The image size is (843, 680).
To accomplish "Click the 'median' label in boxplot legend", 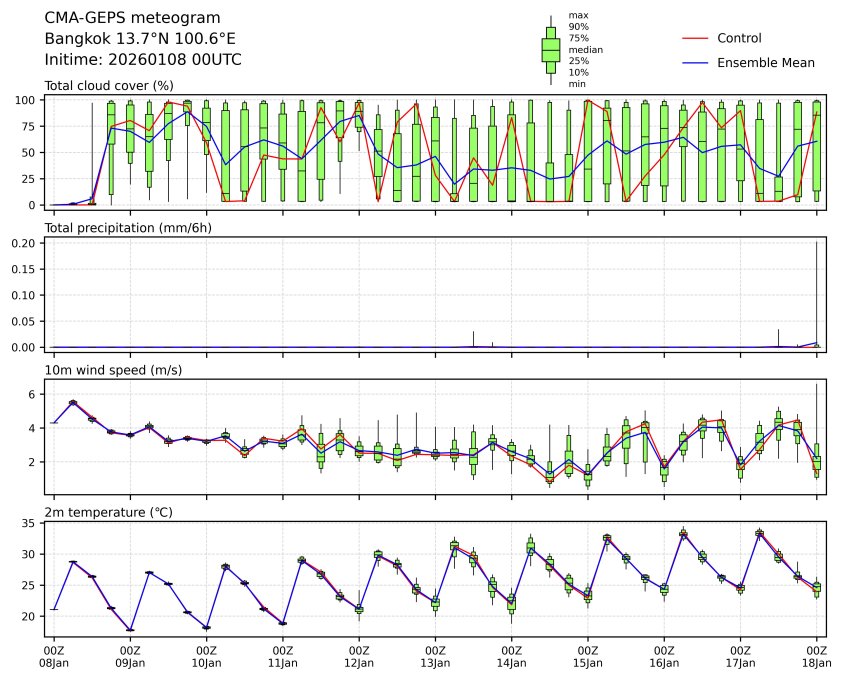I will tap(585, 49).
